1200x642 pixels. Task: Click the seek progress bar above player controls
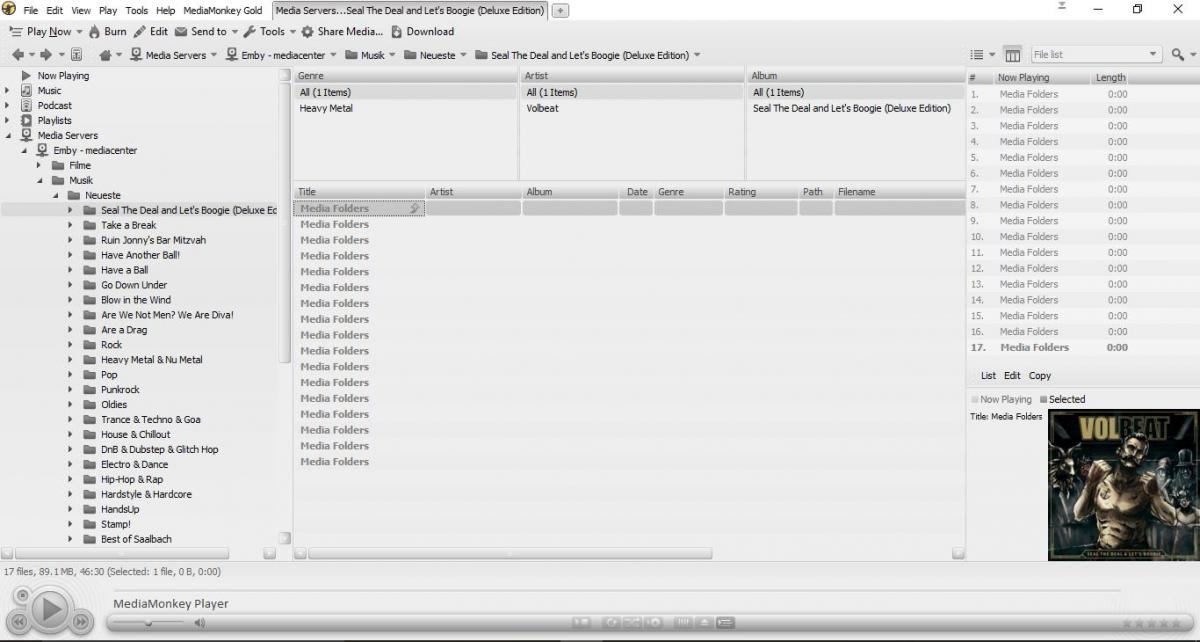tap(615, 591)
